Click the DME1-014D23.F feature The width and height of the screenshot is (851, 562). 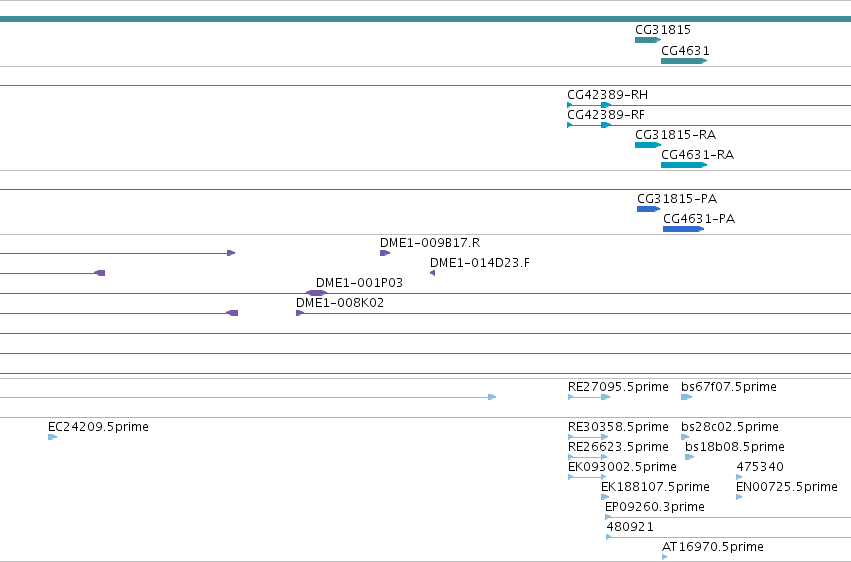tap(480, 263)
